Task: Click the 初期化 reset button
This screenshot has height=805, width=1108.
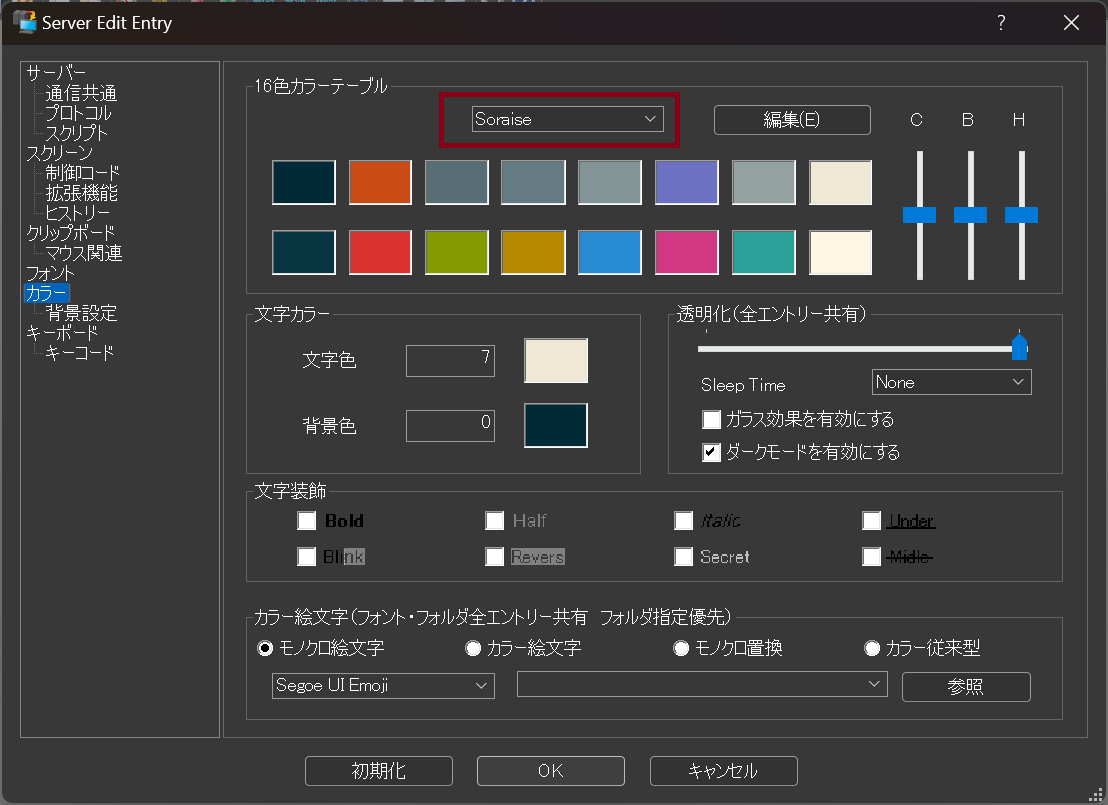Action: click(x=378, y=770)
